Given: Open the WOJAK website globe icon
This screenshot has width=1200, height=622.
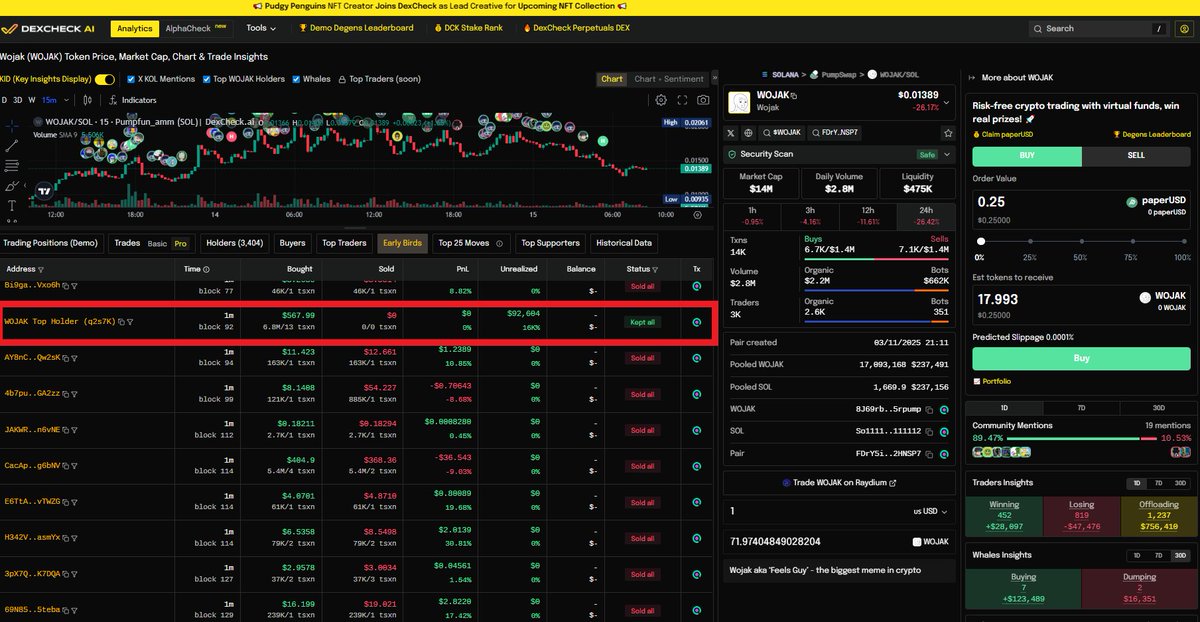Looking at the screenshot, I should [x=748, y=132].
